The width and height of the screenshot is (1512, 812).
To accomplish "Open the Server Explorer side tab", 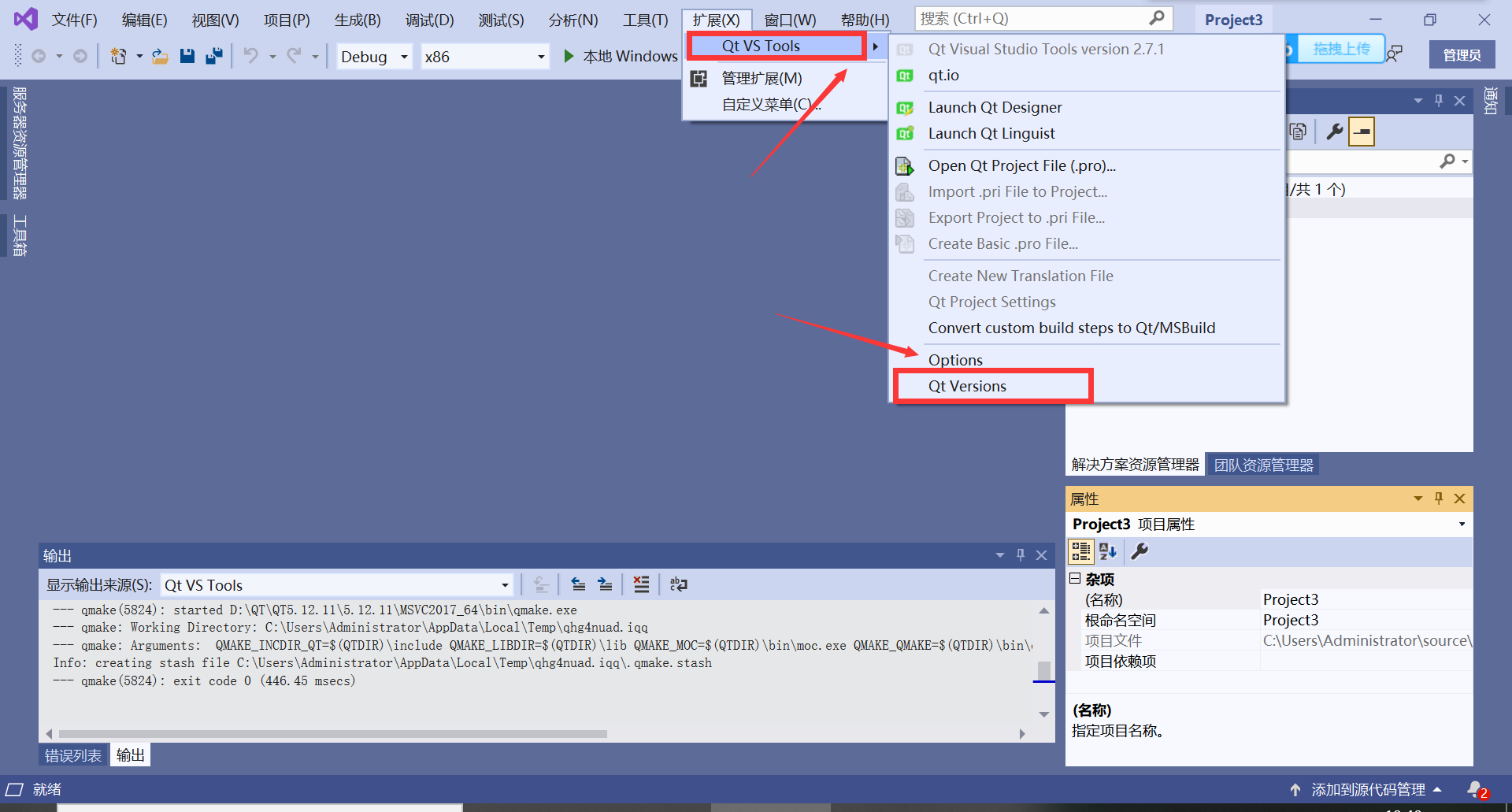I will (20, 143).
